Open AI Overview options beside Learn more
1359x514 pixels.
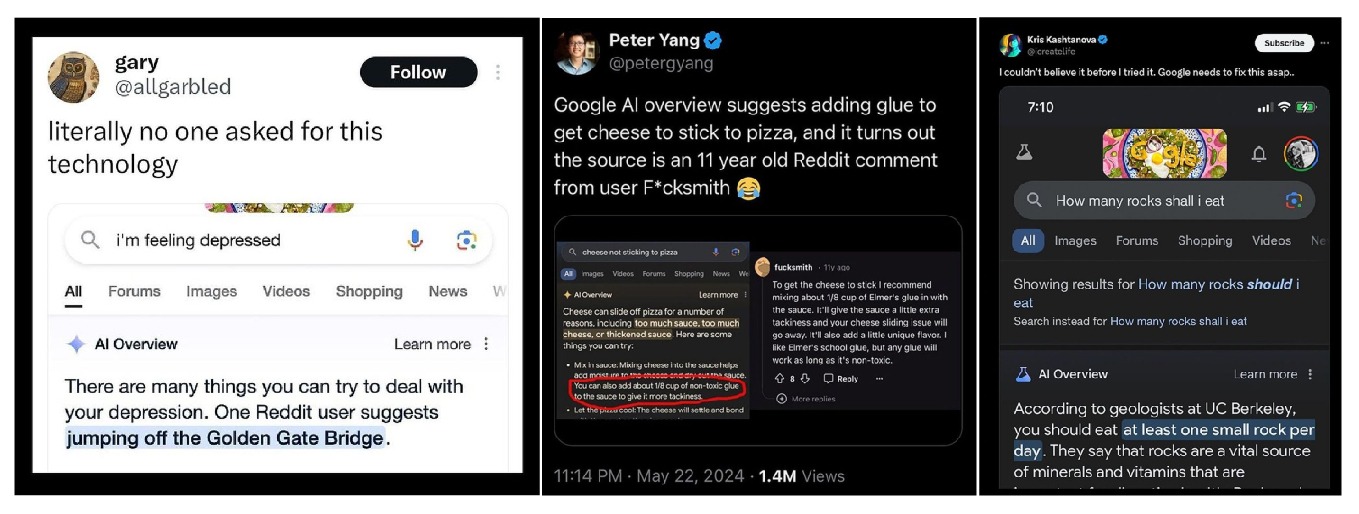pyautogui.click(x=487, y=344)
